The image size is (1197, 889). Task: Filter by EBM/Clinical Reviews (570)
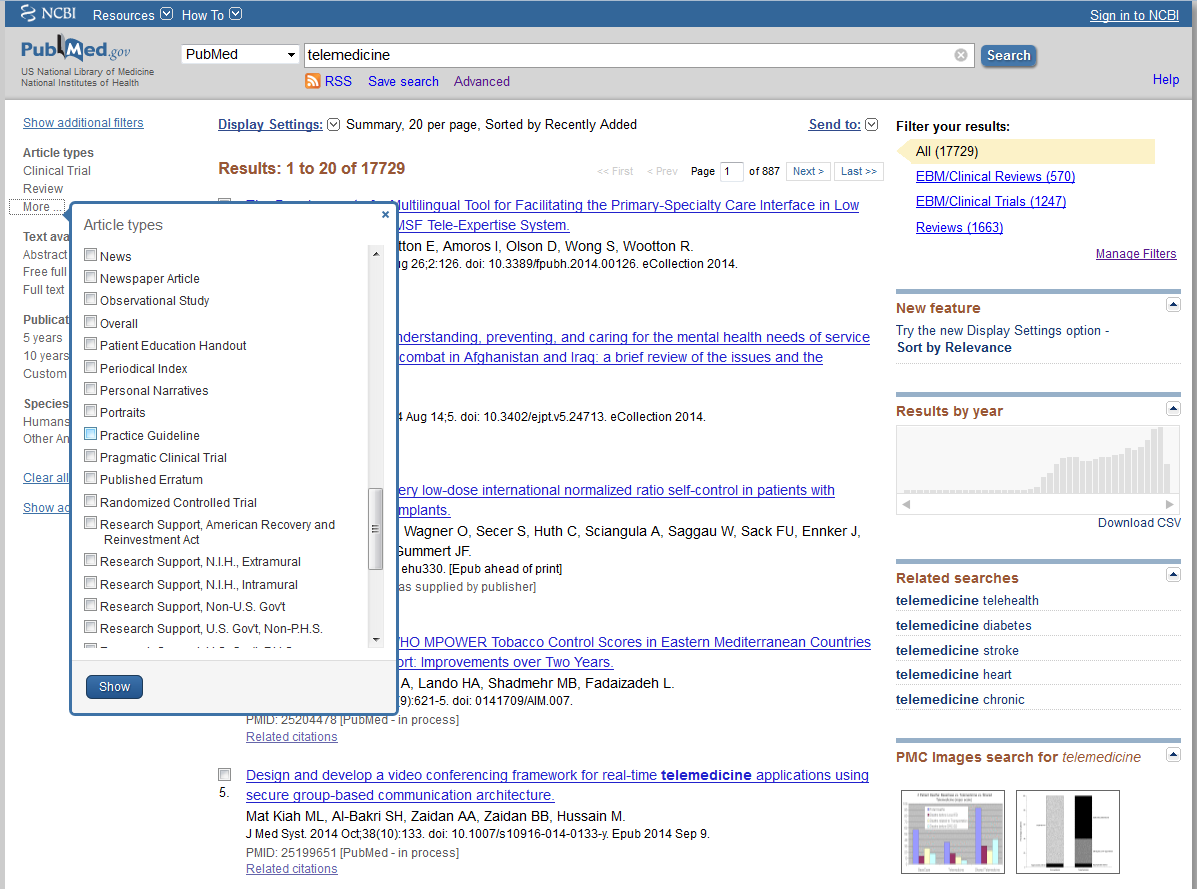[x=995, y=176]
